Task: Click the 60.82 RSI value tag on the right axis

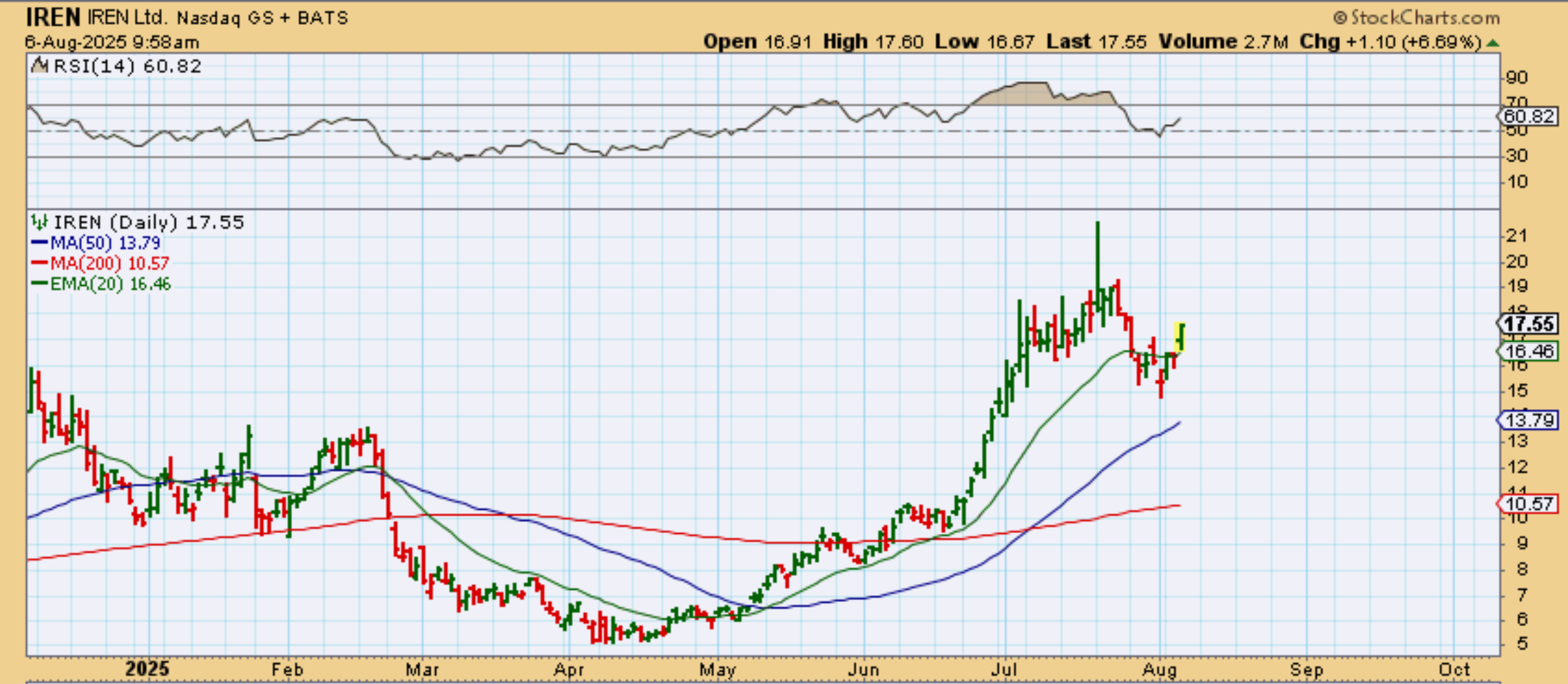Action: click(1528, 116)
